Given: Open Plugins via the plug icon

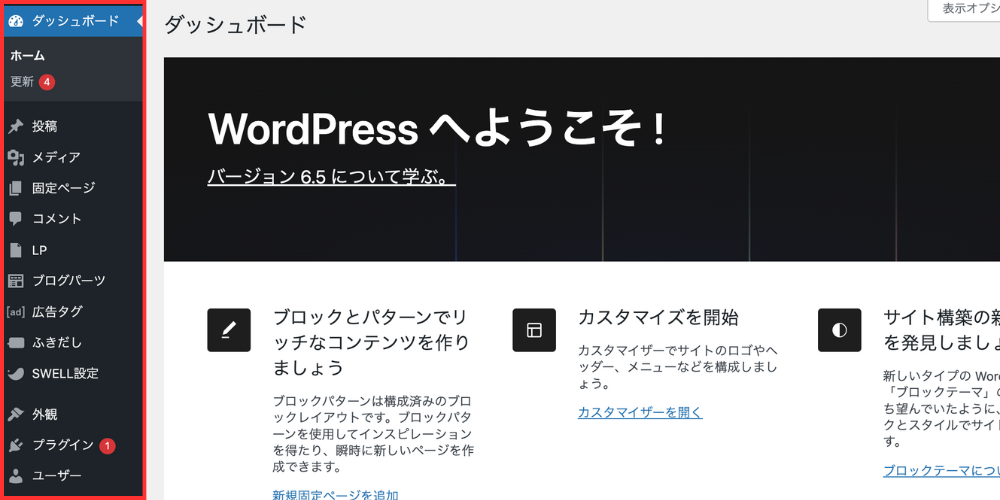Looking at the screenshot, I should point(16,445).
